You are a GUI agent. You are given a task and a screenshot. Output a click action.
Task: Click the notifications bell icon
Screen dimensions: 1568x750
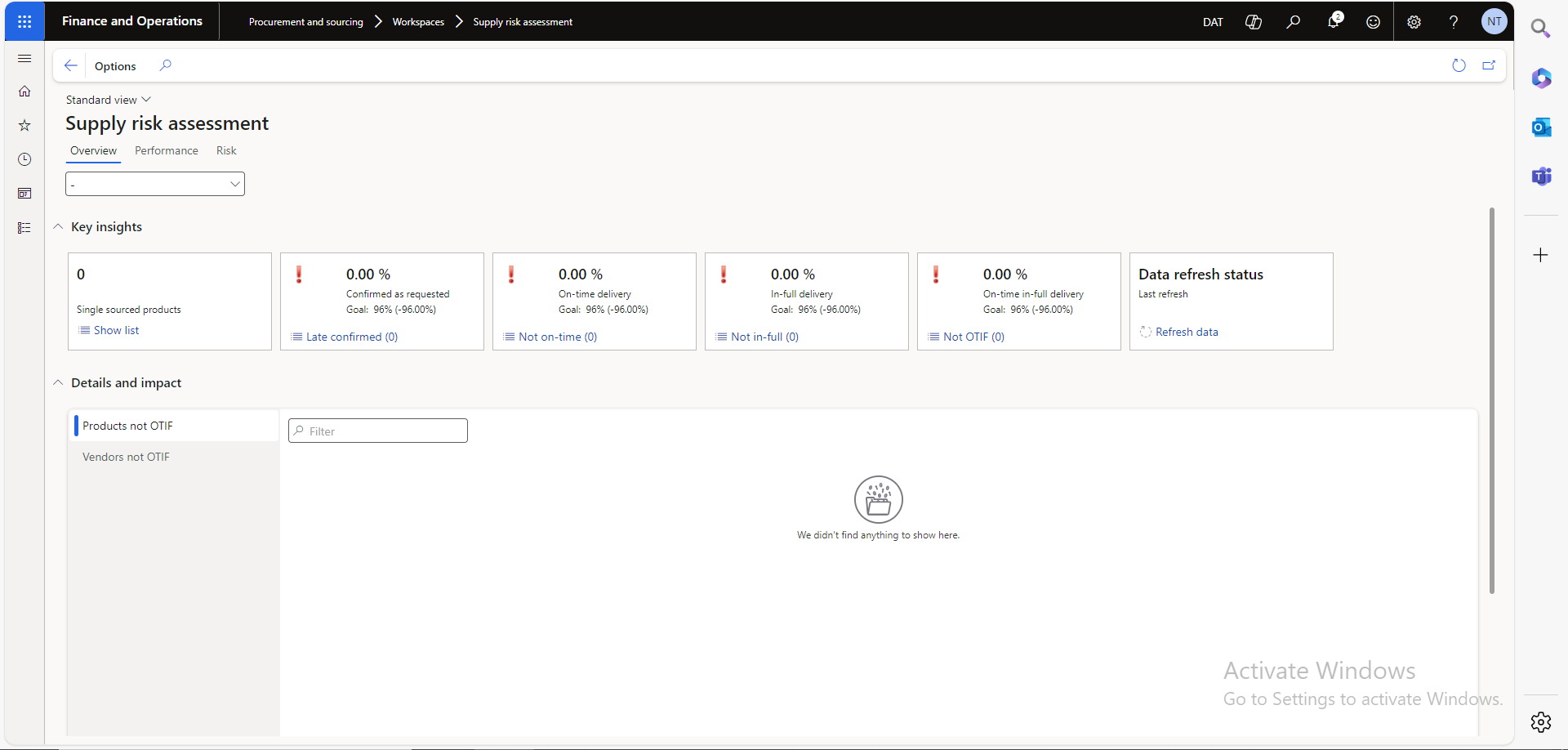click(1333, 21)
